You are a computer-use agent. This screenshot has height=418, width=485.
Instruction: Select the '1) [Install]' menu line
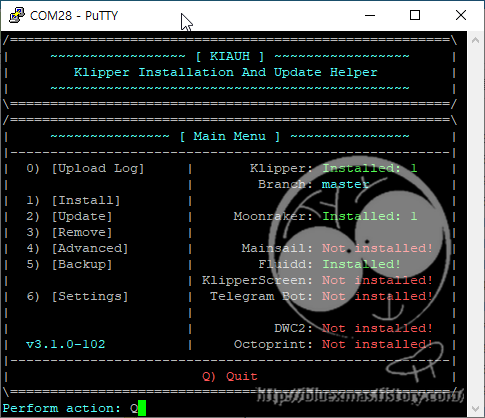tap(73, 200)
